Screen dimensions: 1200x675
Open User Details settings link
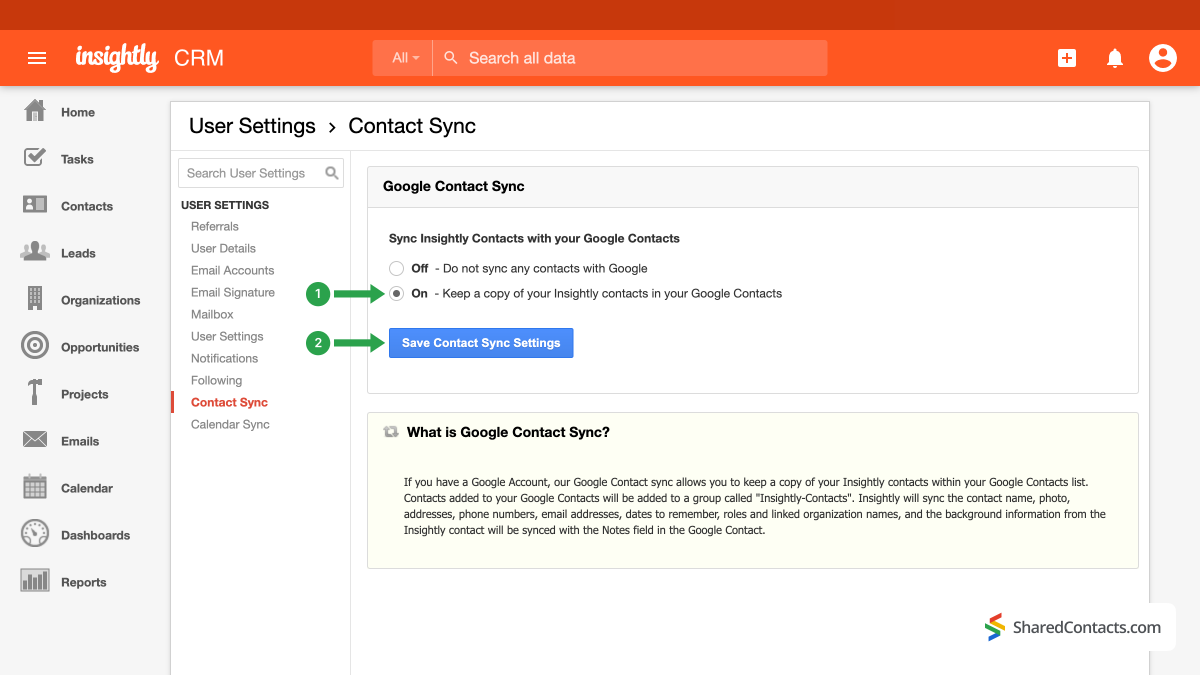pyautogui.click(x=223, y=248)
